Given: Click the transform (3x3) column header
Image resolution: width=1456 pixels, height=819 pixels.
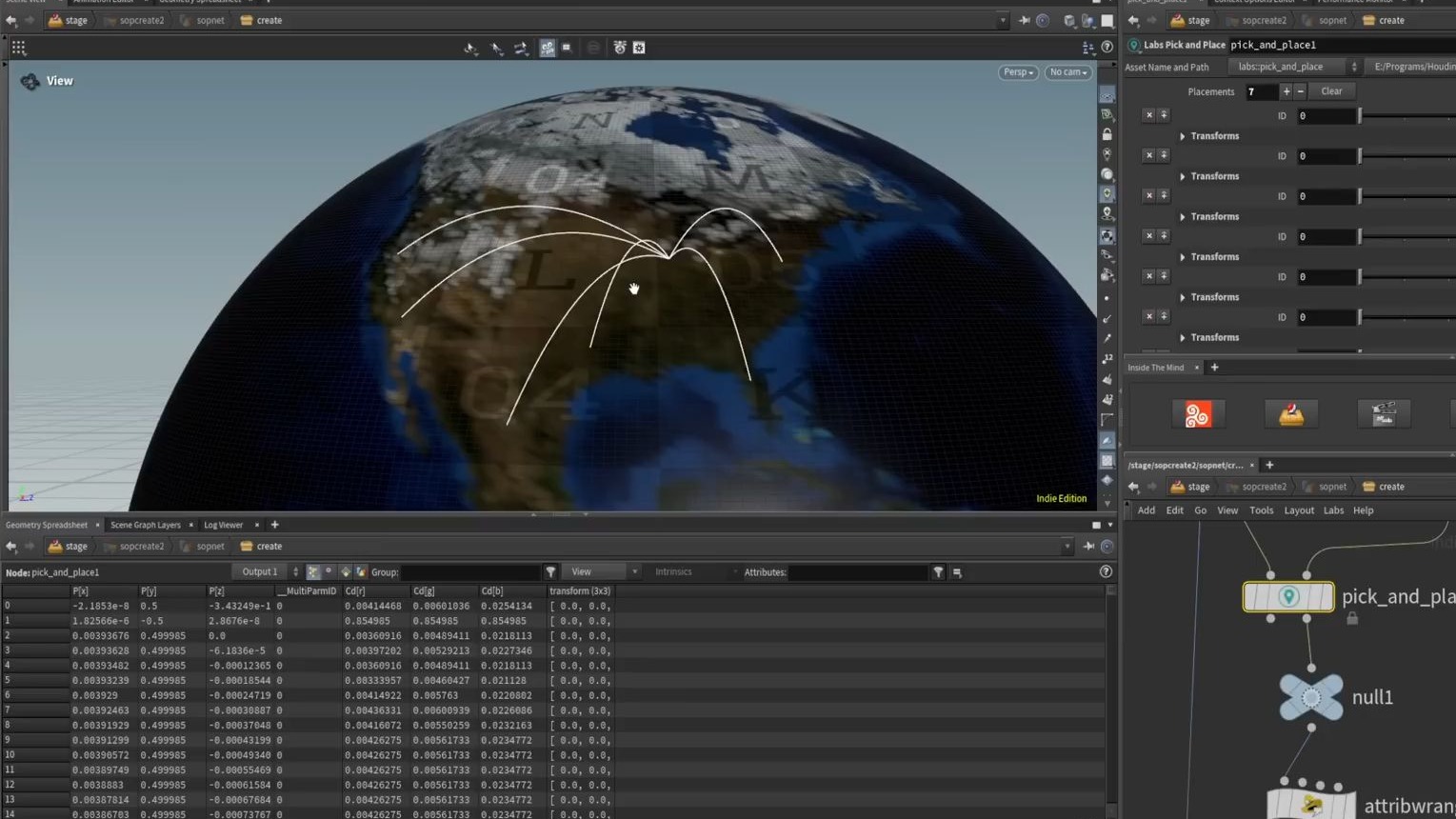Looking at the screenshot, I should [580, 591].
